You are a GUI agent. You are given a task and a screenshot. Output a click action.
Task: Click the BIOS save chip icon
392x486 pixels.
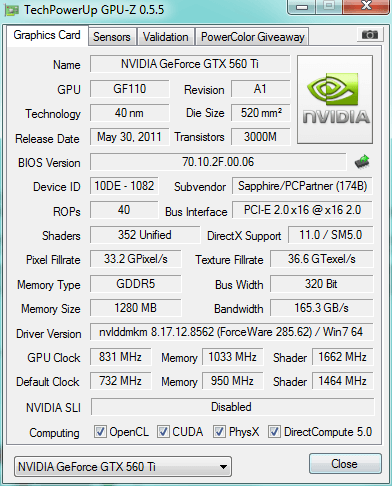pos(362,162)
